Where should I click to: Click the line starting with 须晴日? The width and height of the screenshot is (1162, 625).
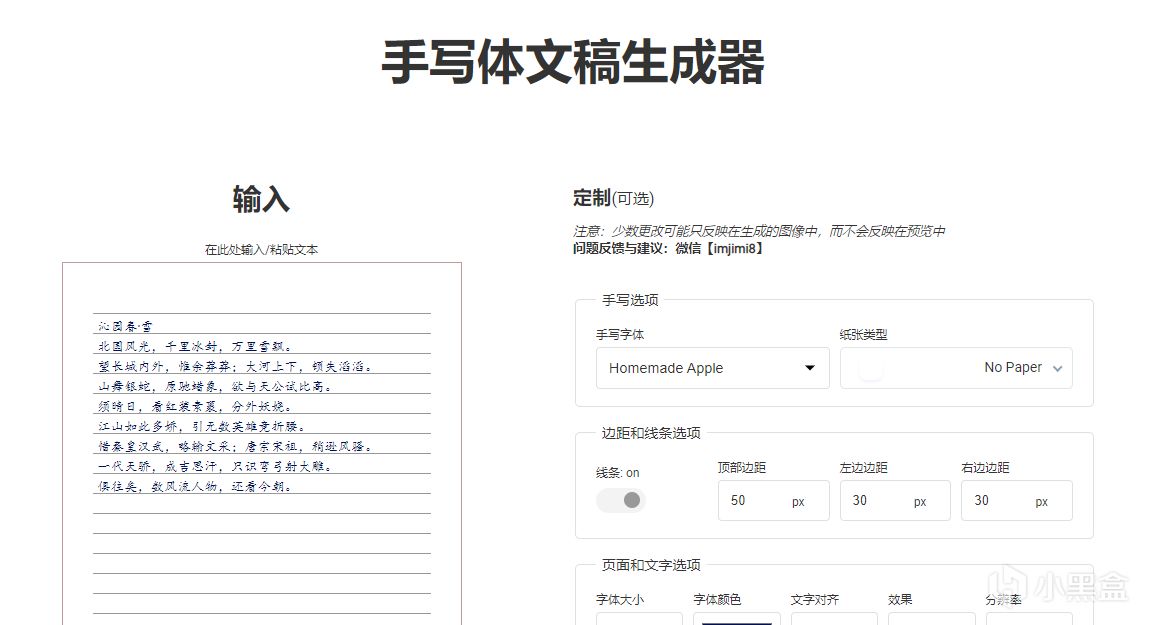coord(195,406)
